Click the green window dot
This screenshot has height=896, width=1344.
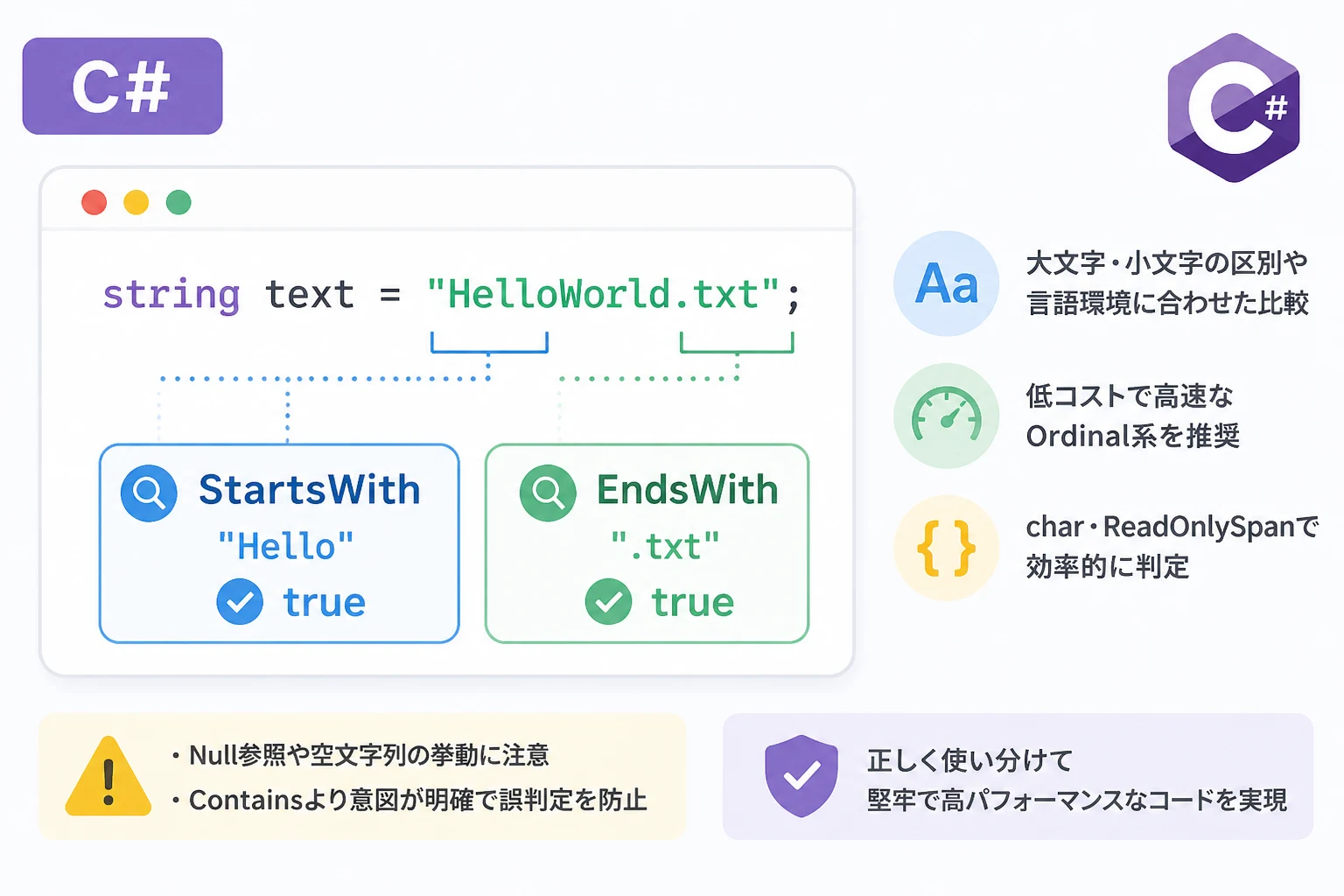(x=178, y=202)
